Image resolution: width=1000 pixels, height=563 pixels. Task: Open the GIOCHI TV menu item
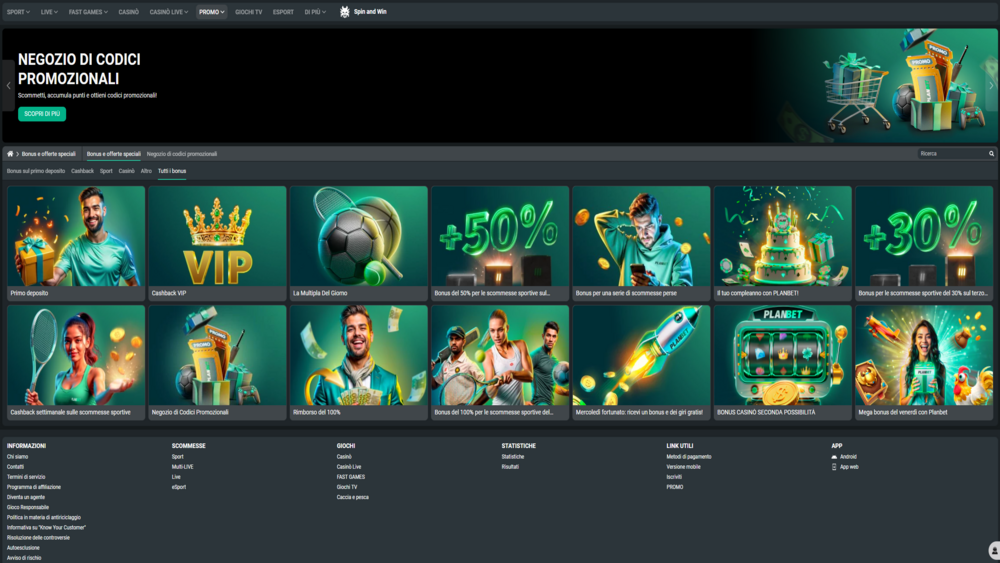[x=249, y=12]
